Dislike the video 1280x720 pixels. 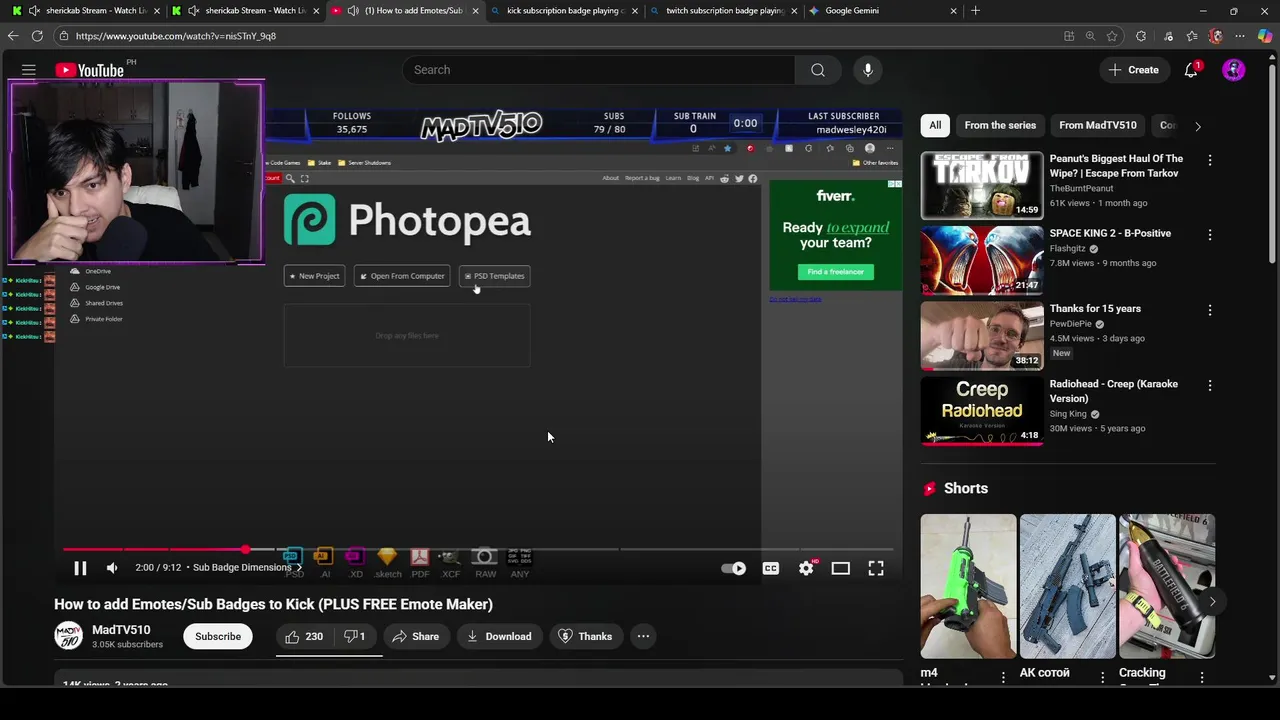(354, 636)
